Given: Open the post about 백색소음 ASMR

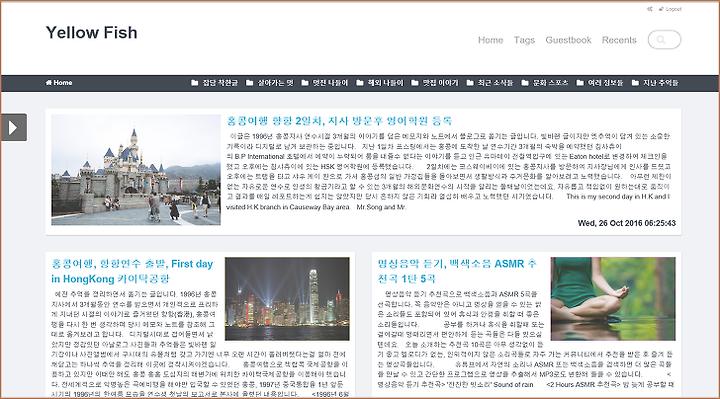Looking at the screenshot, I should [x=457, y=271].
